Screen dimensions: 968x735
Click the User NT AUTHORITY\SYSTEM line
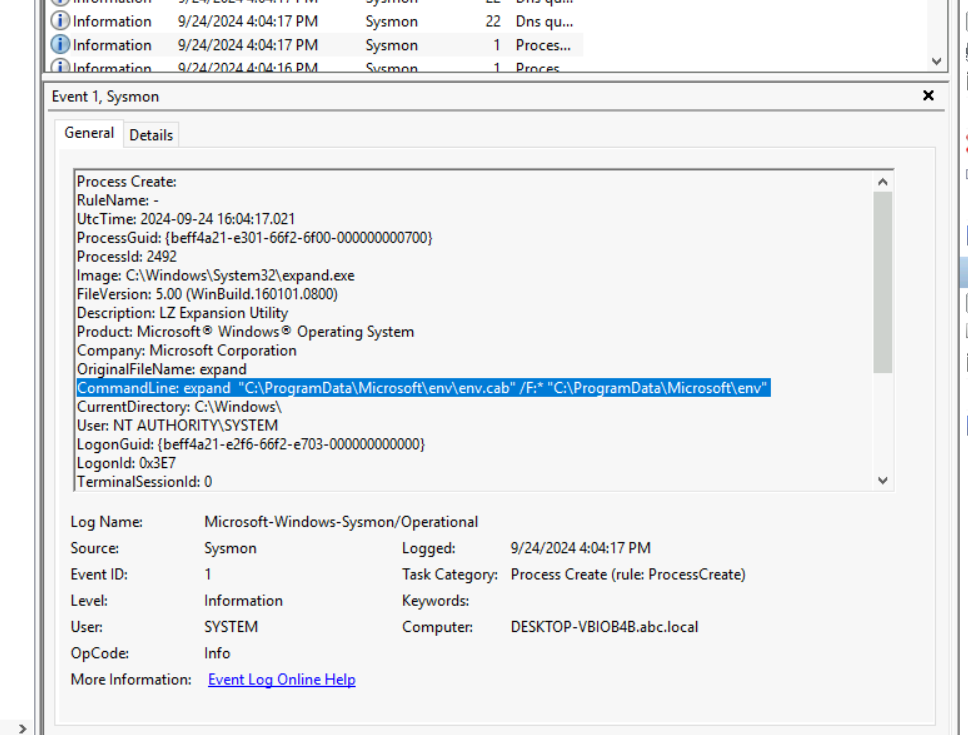(177, 426)
